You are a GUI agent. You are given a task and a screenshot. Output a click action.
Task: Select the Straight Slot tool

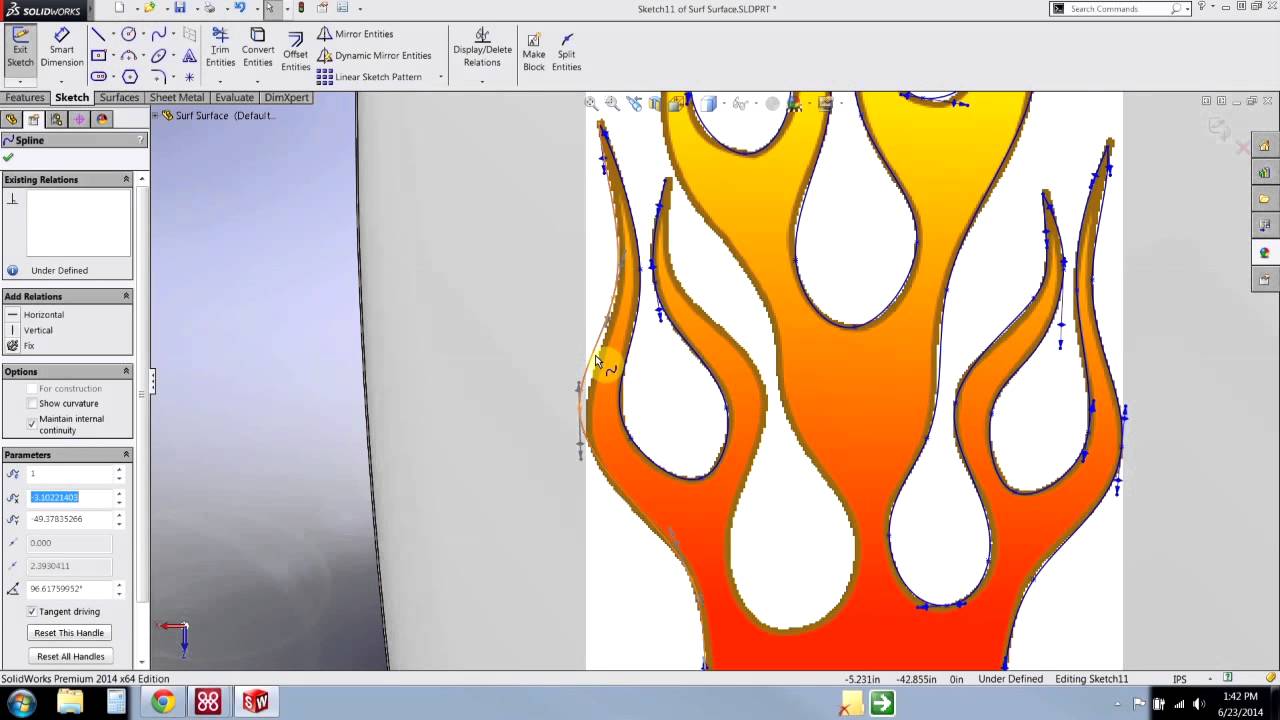click(98, 76)
